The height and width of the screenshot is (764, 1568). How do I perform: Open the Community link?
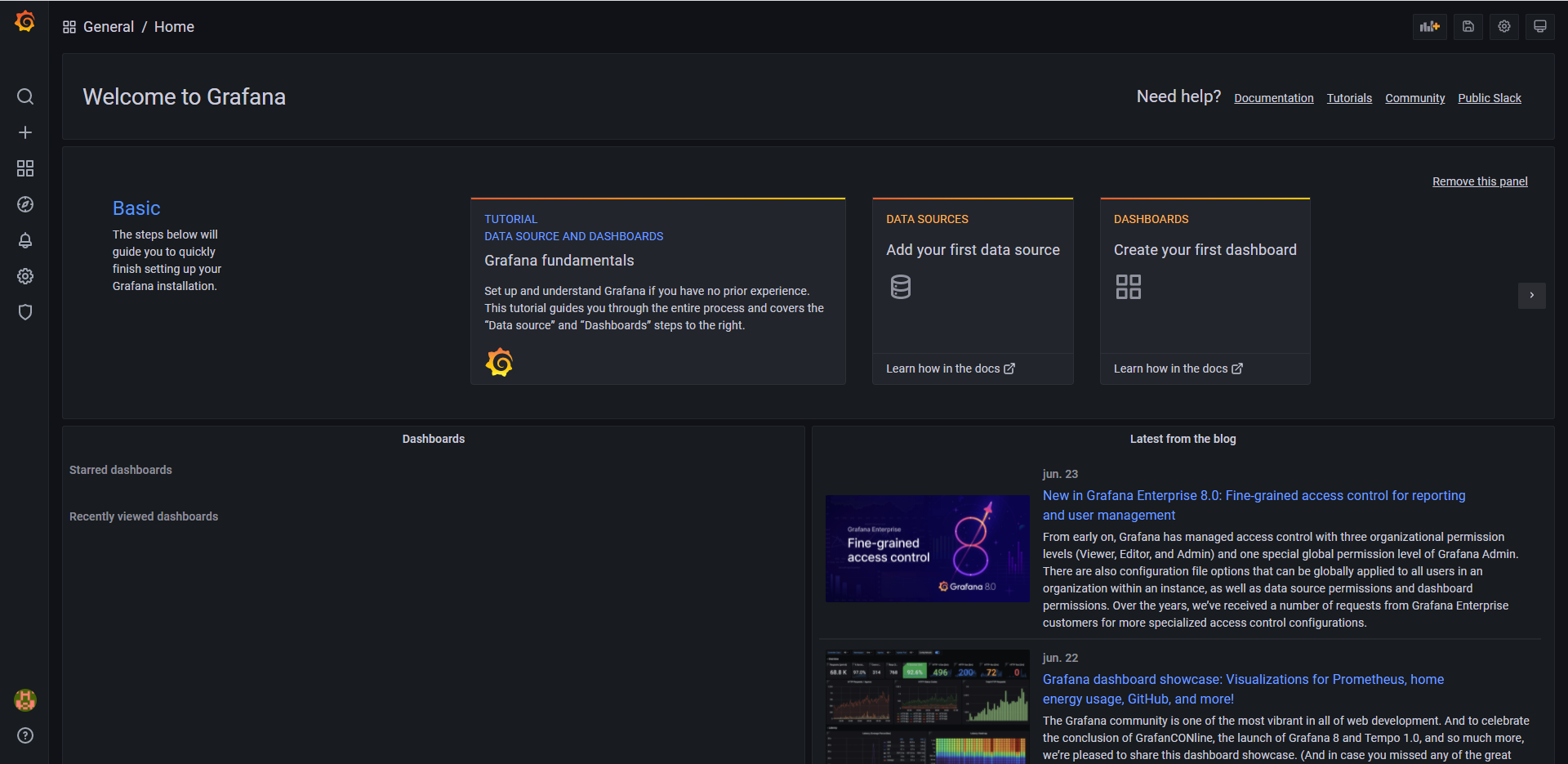click(1415, 98)
